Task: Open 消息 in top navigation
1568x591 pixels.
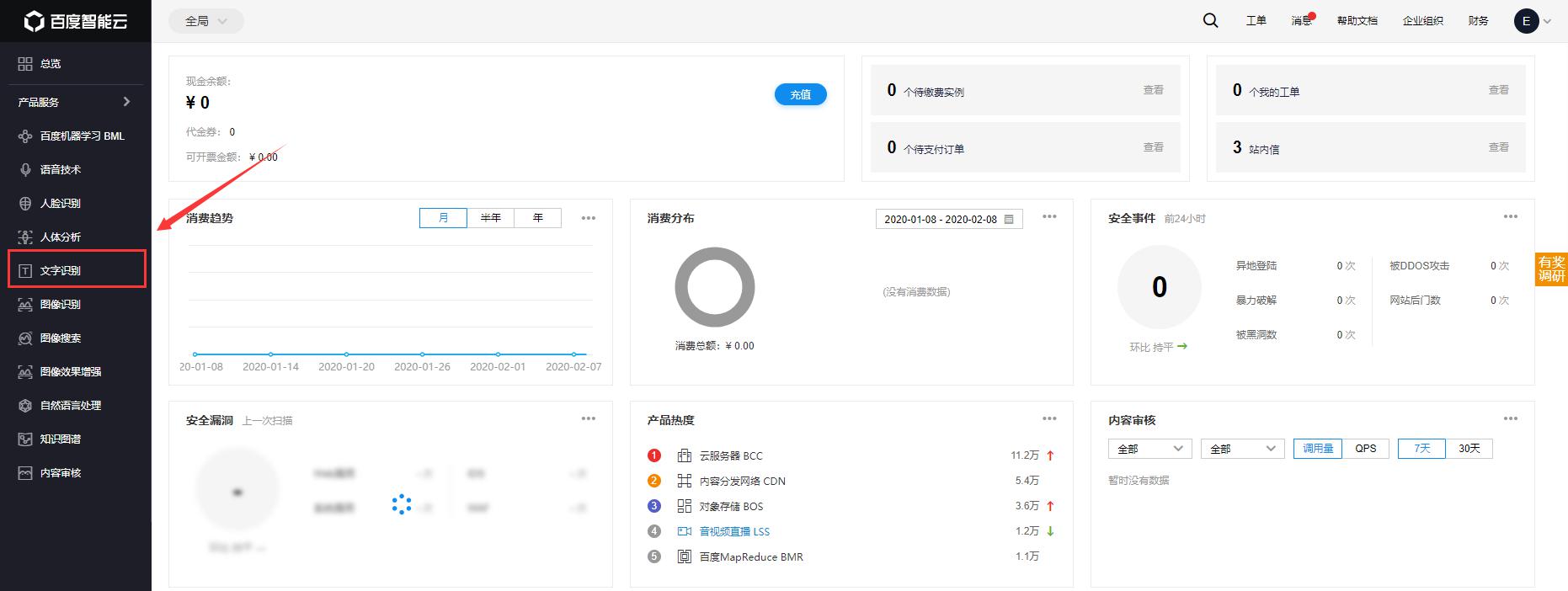Action: [x=1301, y=21]
